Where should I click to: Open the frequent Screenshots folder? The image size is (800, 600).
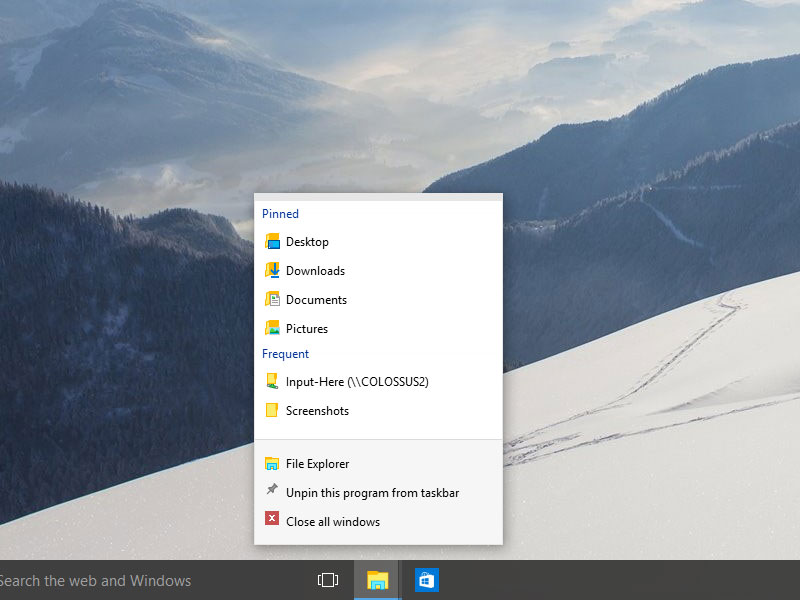(x=378, y=411)
